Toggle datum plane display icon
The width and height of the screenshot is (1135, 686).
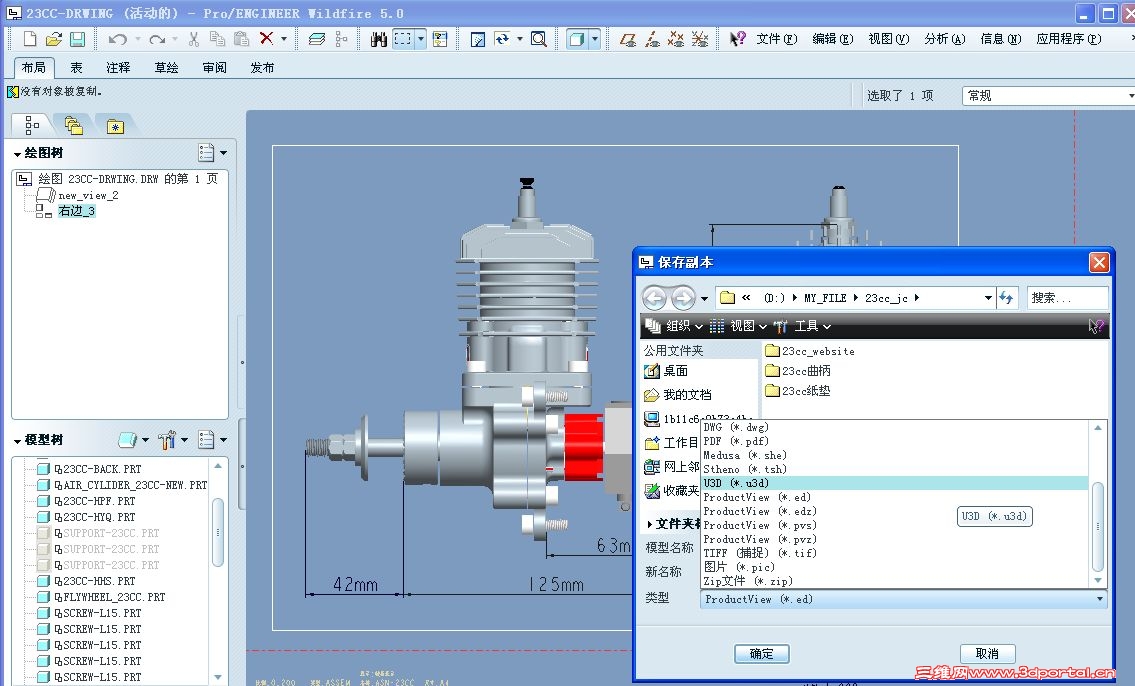pyautogui.click(x=628, y=39)
